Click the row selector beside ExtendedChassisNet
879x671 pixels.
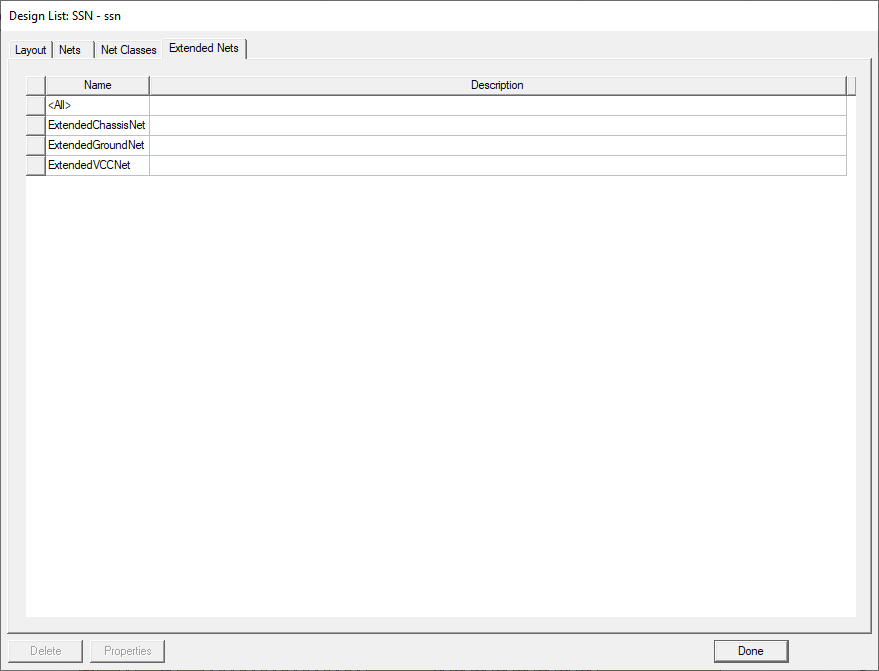pos(34,124)
